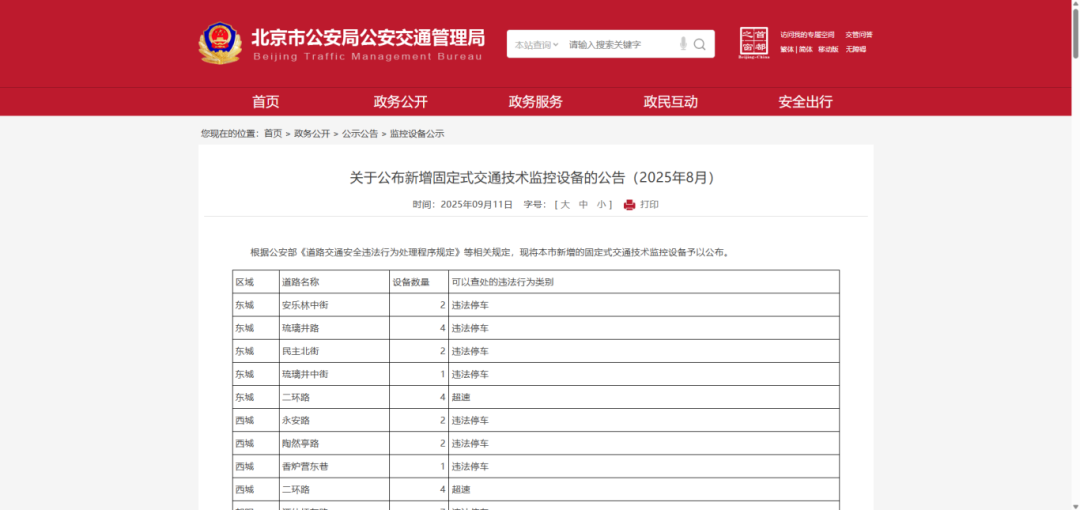This screenshot has width=1080, height=510.
Task: Set font size to 大 (large)
Action: [x=565, y=205]
